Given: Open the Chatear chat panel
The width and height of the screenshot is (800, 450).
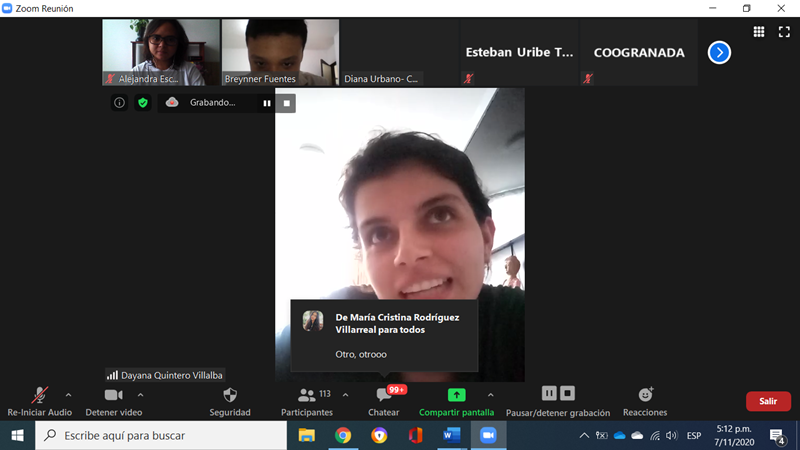Looking at the screenshot, I should coord(384,402).
